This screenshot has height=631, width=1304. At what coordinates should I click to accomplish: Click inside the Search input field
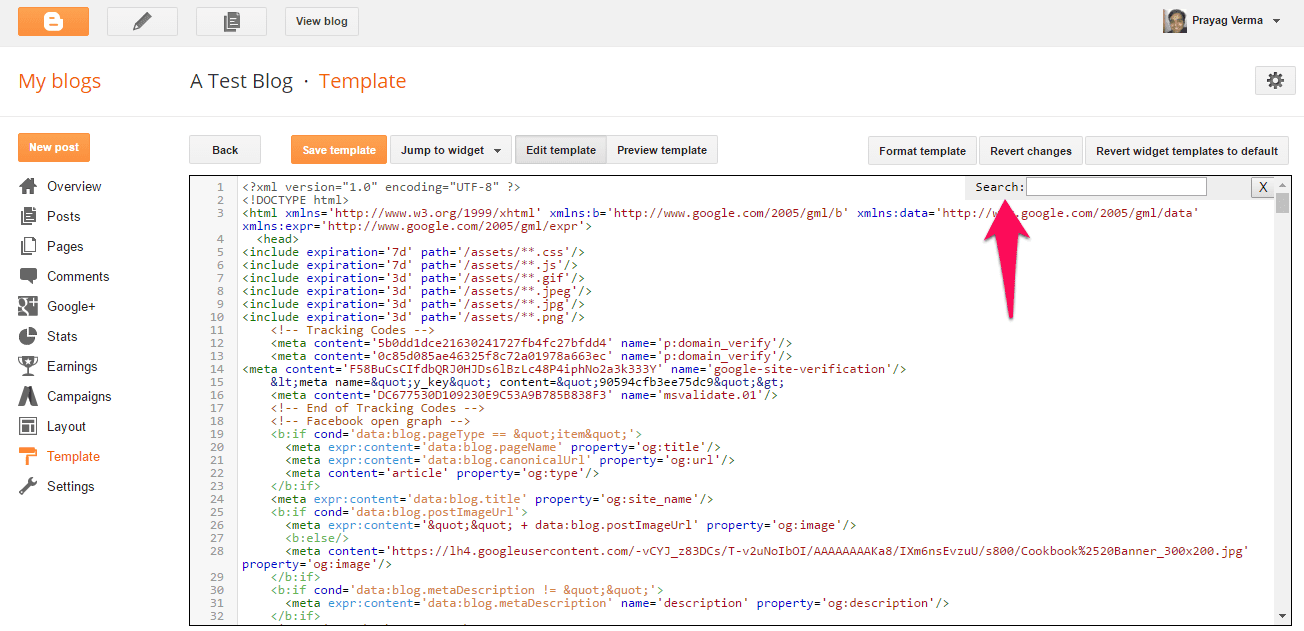tap(1116, 187)
